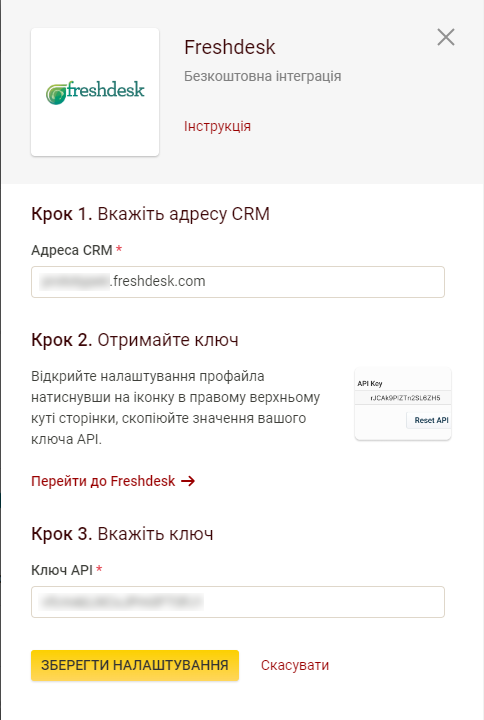
Task: Click the green freshdesk logo image
Action: click(95, 92)
